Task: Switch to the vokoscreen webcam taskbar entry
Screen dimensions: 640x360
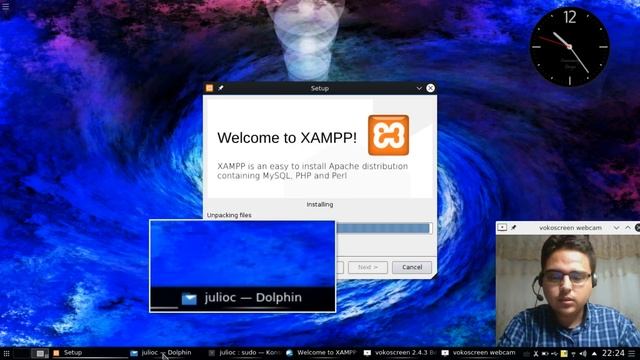Action: point(478,353)
